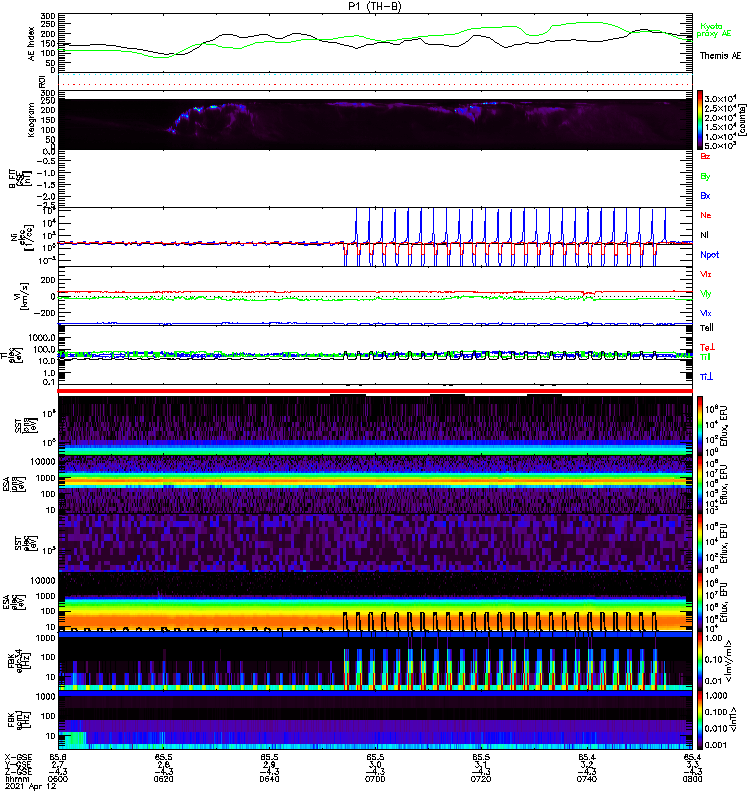The image size is (750, 800).
Task: Click inside the AE Index line plot
Action: click(375, 43)
